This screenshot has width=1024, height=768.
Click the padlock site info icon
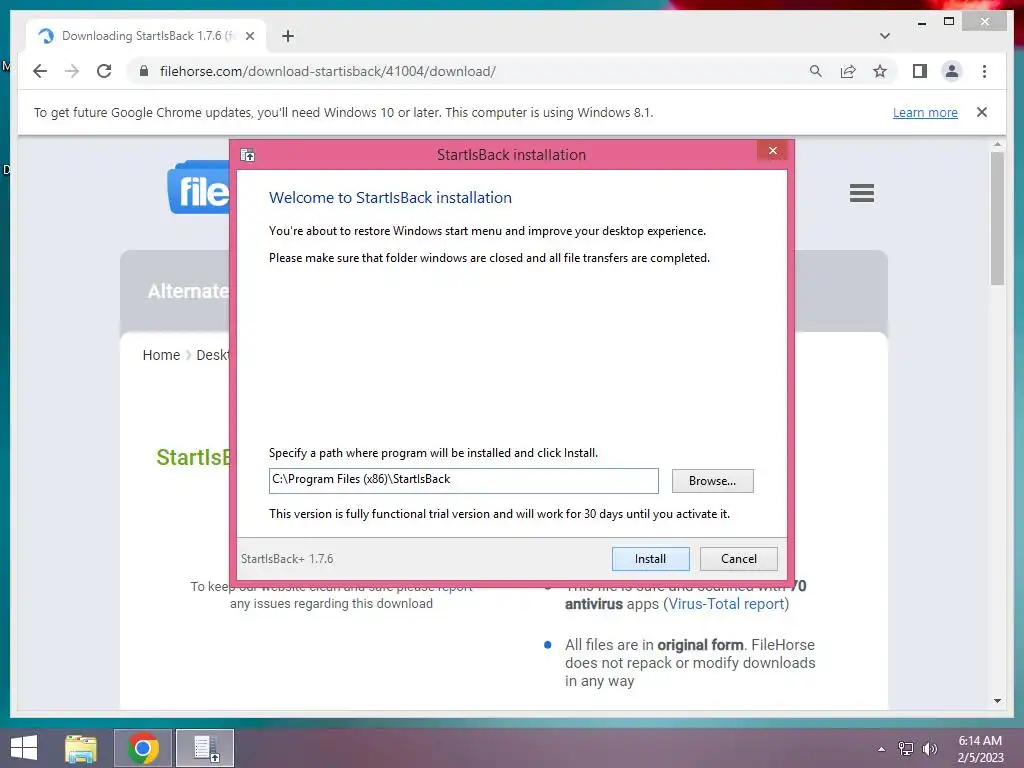[x=144, y=71]
